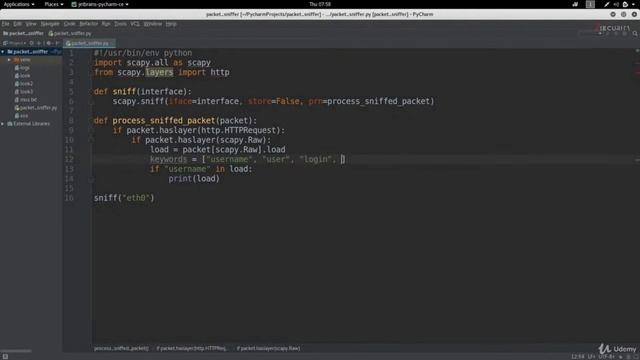
Task: Open the volume control in system tray
Action: click(x=616, y=4)
